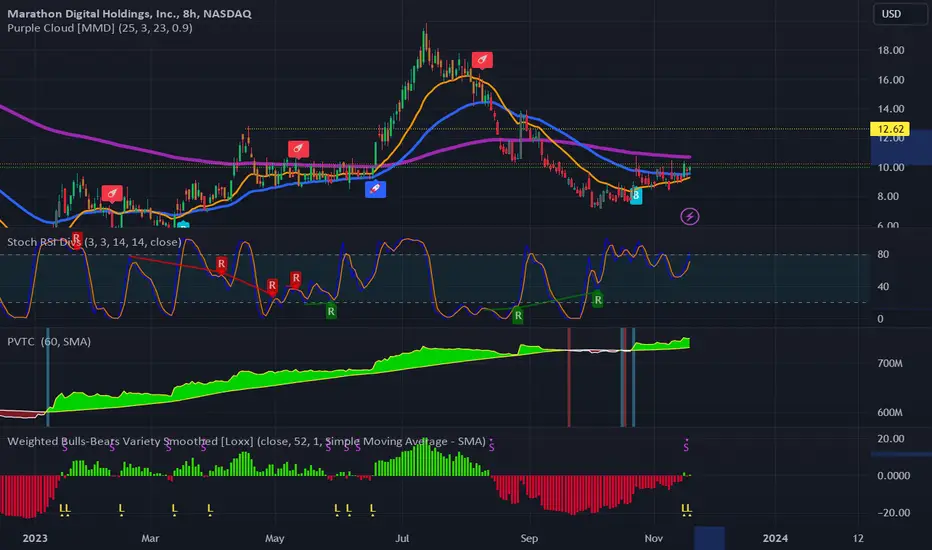Click the red R divergence label near late January

76,239
